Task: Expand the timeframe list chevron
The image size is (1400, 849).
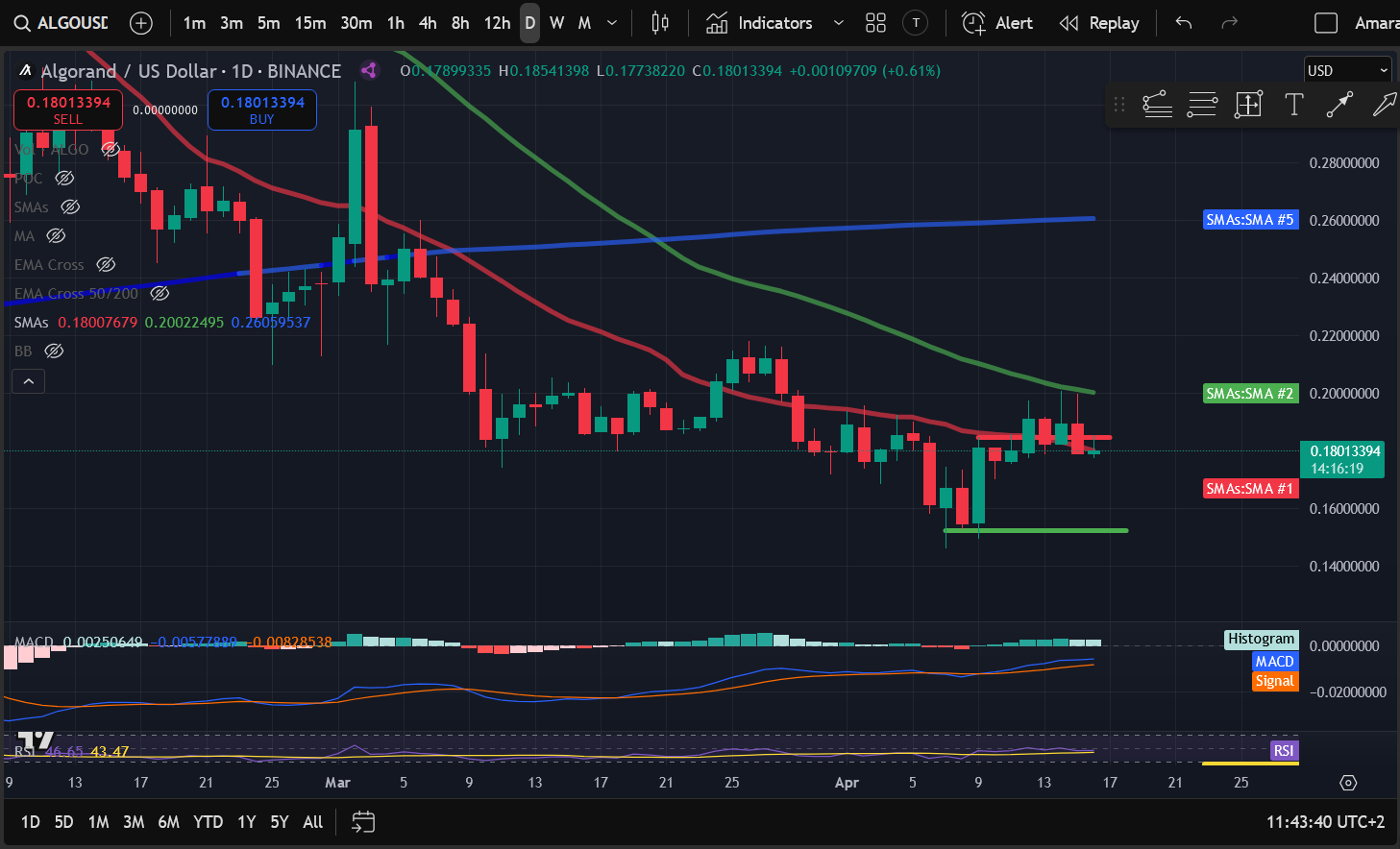Action: click(x=612, y=23)
